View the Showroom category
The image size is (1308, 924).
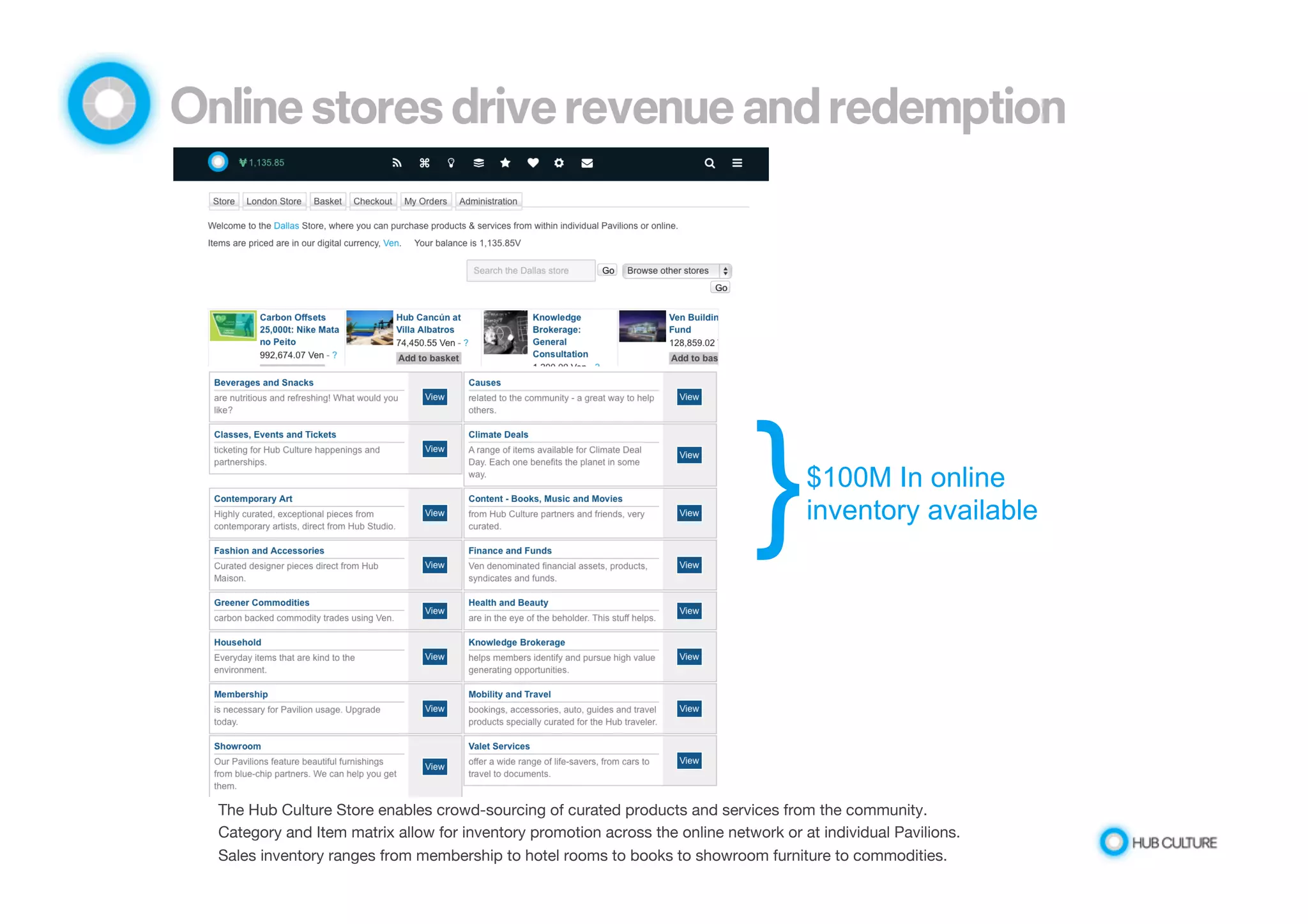(435, 767)
